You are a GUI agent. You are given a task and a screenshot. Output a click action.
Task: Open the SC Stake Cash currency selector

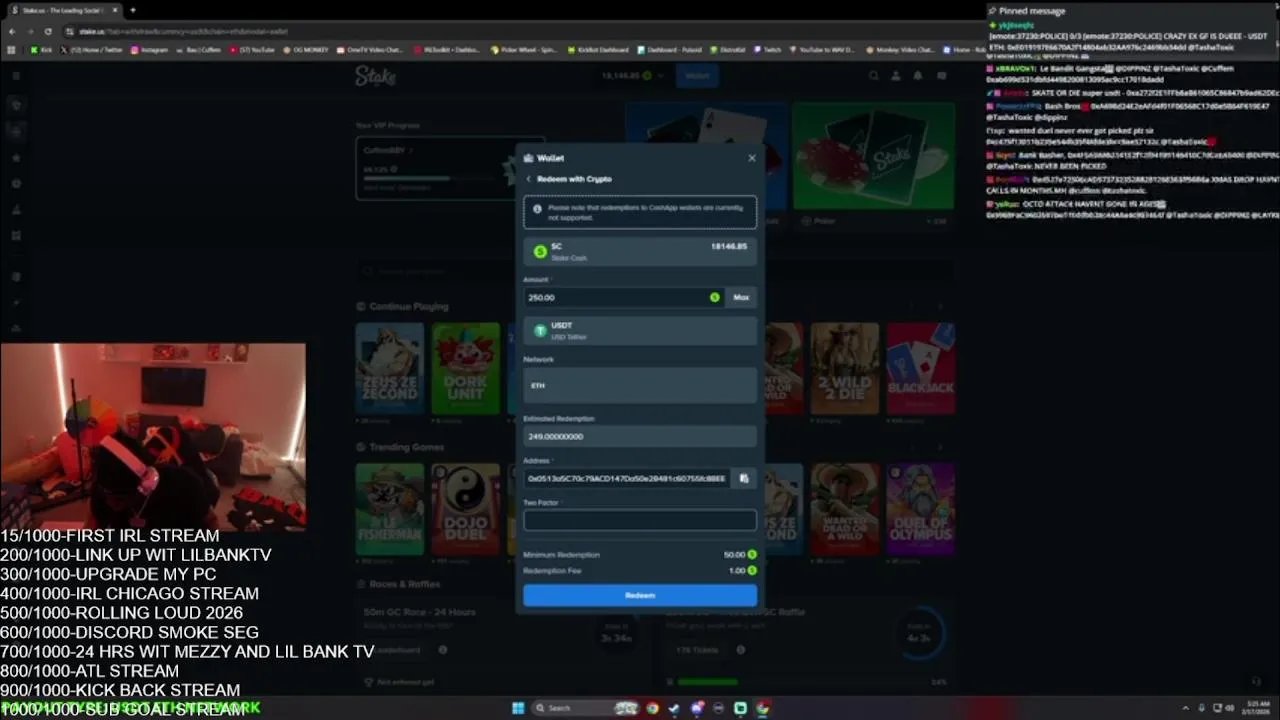point(640,252)
